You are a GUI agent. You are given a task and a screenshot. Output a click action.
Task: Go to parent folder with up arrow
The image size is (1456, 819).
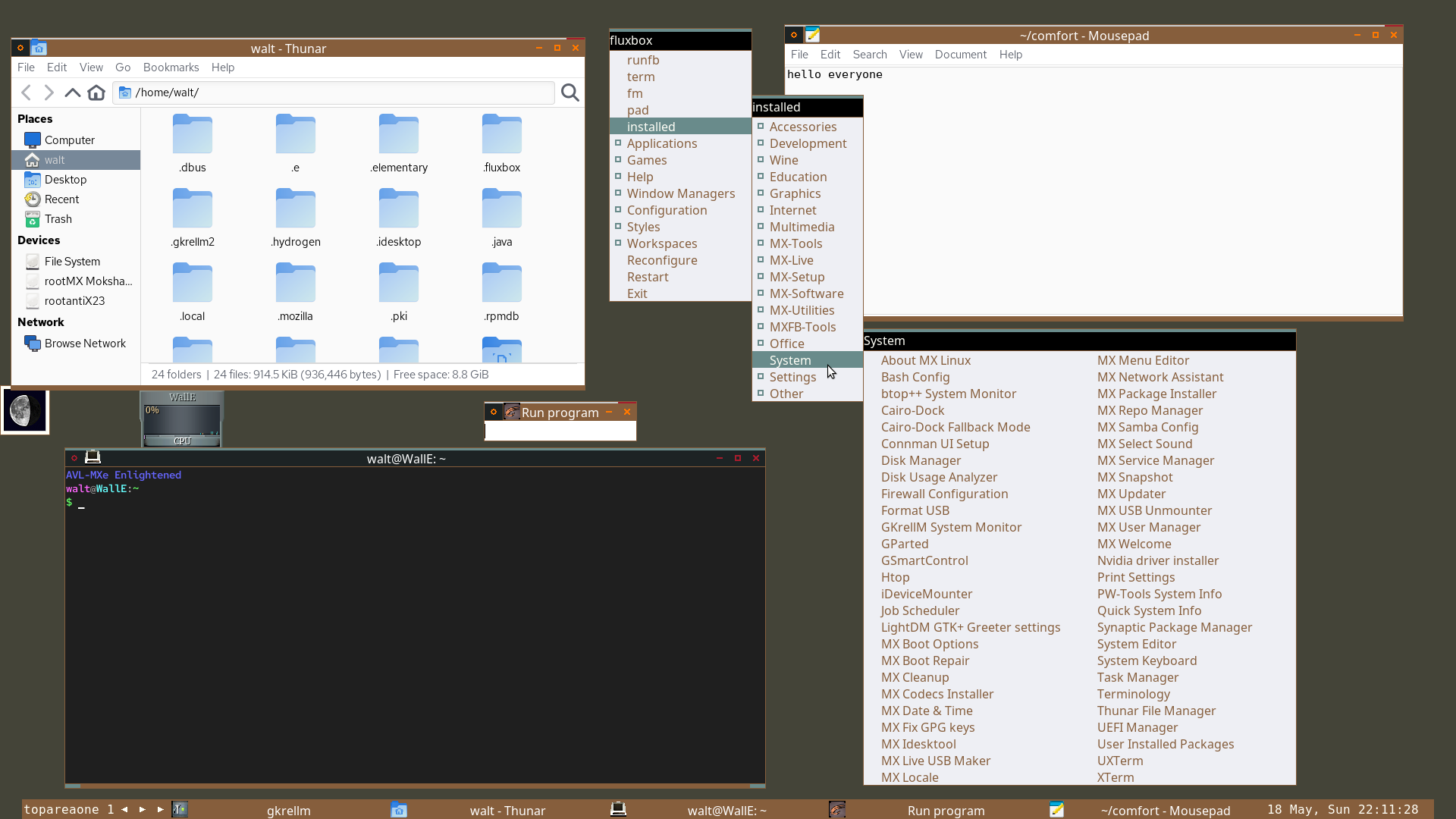[72, 93]
